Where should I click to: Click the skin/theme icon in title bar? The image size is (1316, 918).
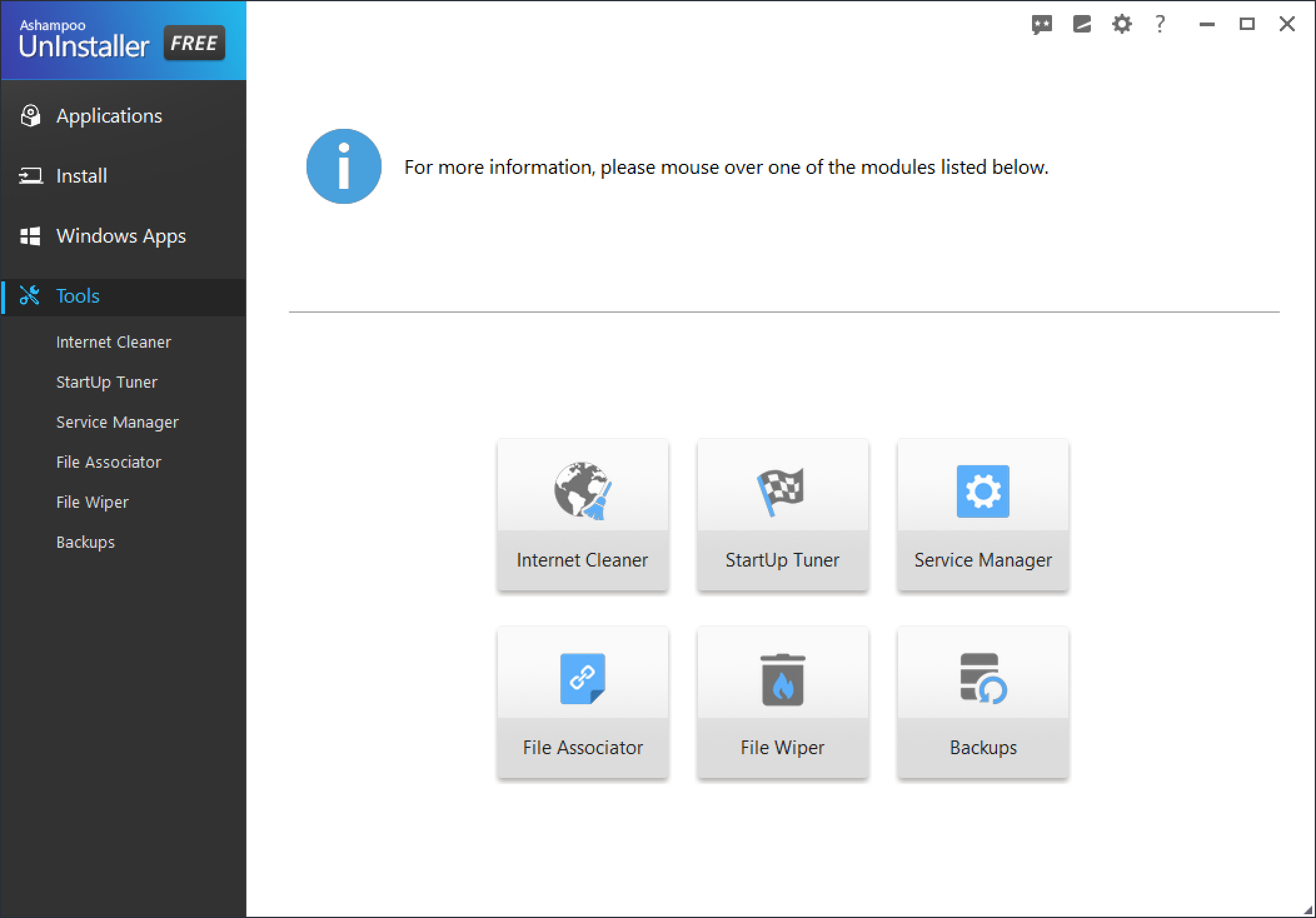[x=1082, y=24]
